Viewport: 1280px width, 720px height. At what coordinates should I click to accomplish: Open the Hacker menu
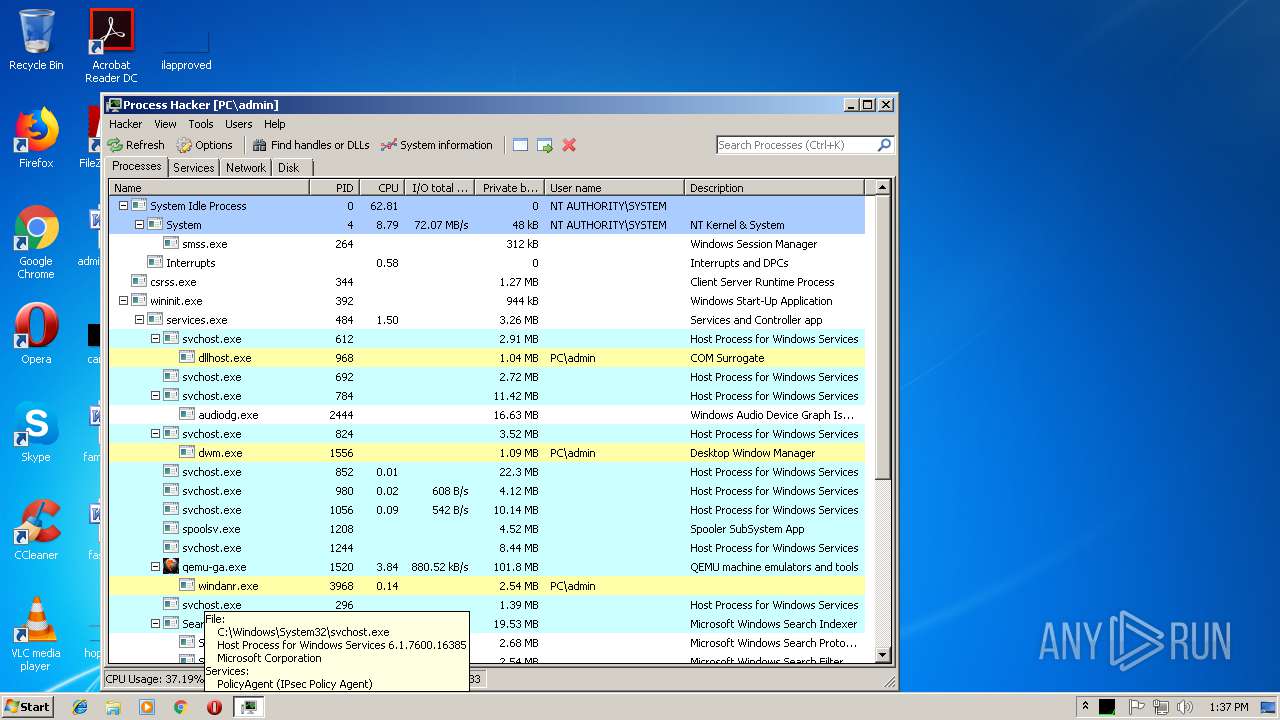125,124
